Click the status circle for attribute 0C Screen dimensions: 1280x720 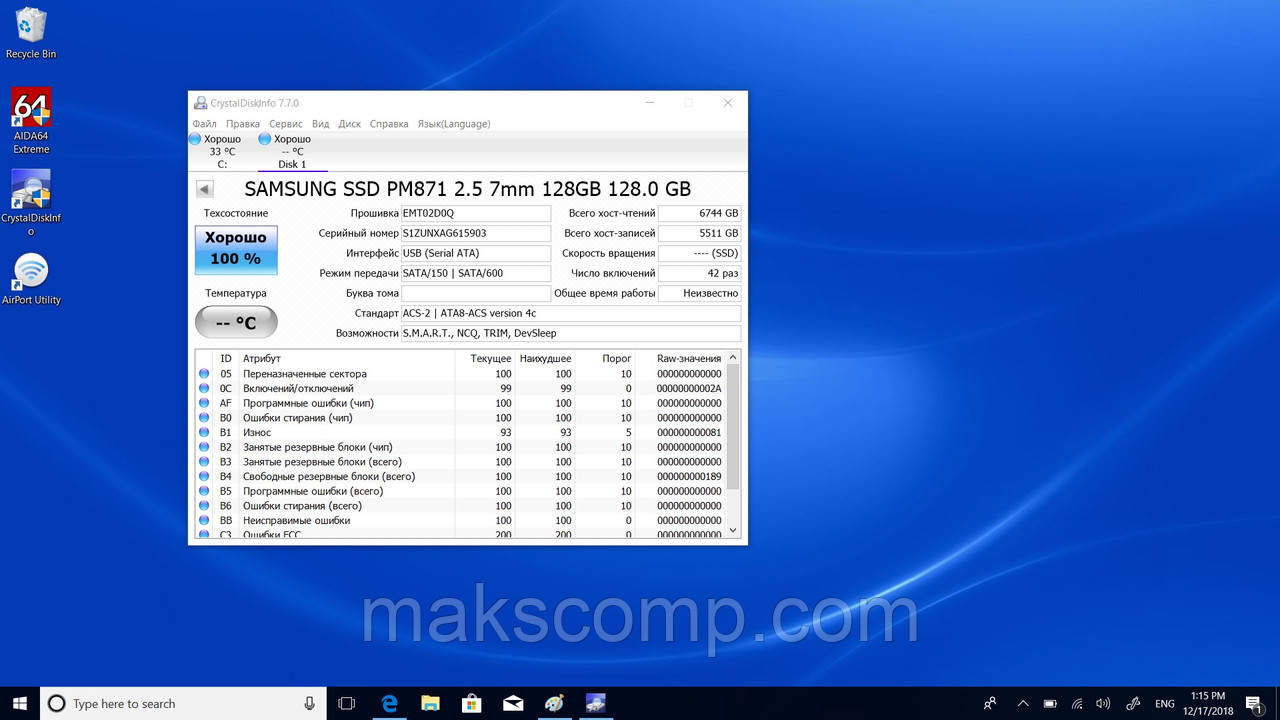pyautogui.click(x=205, y=388)
